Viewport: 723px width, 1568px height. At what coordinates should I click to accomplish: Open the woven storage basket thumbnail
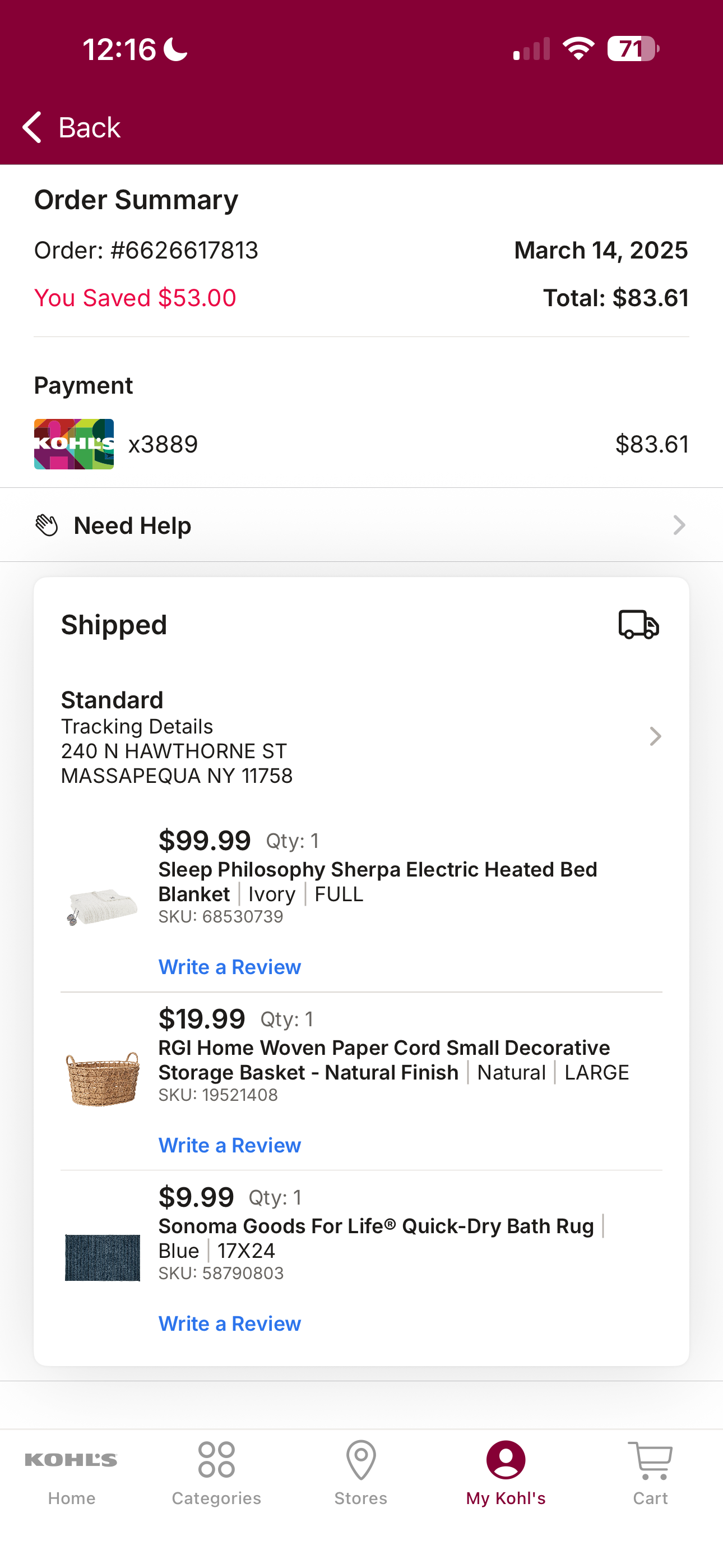pos(102,1078)
